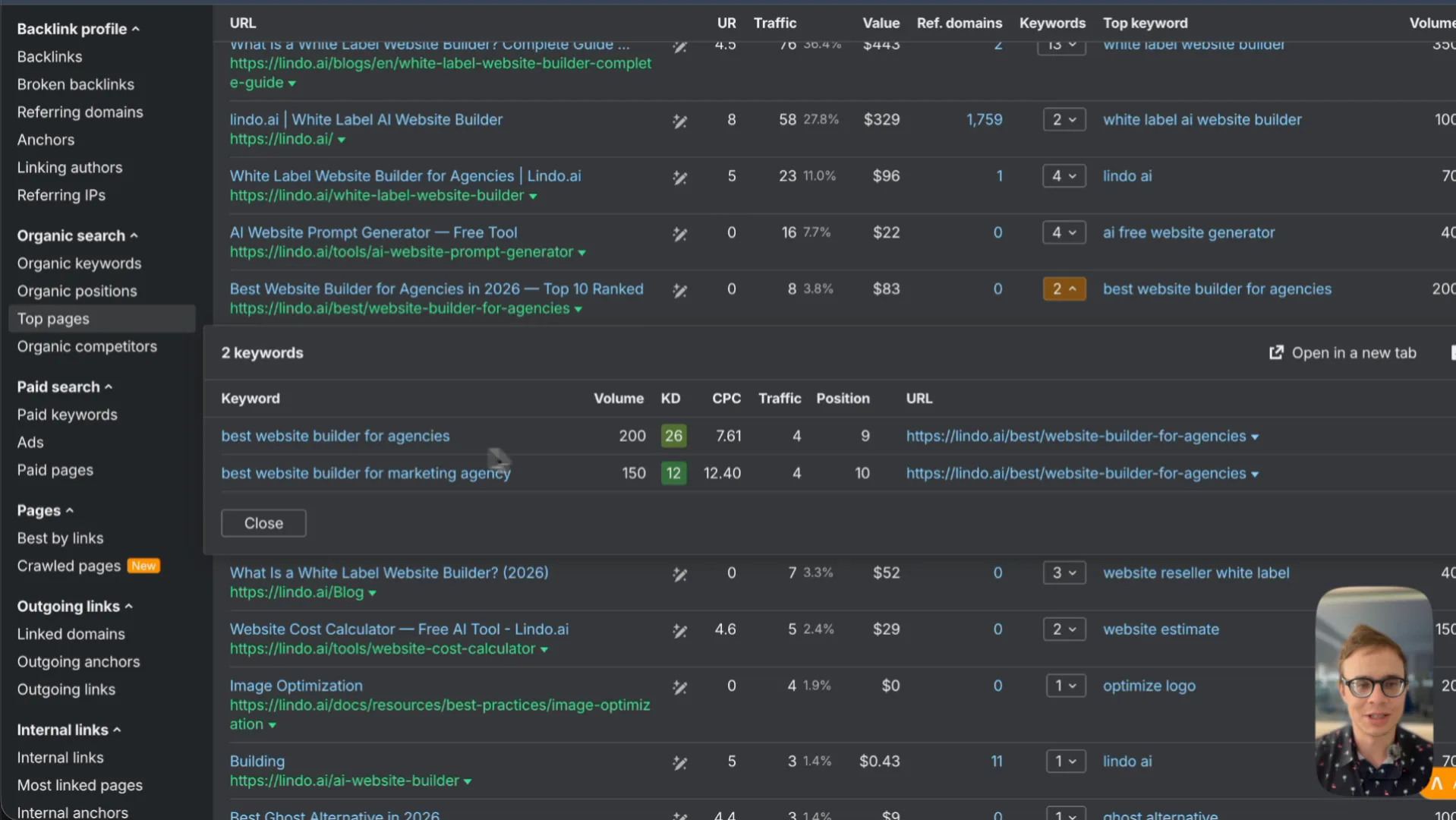The image size is (1456, 820).
Task: Collapse the Paid search section
Action: 65,386
